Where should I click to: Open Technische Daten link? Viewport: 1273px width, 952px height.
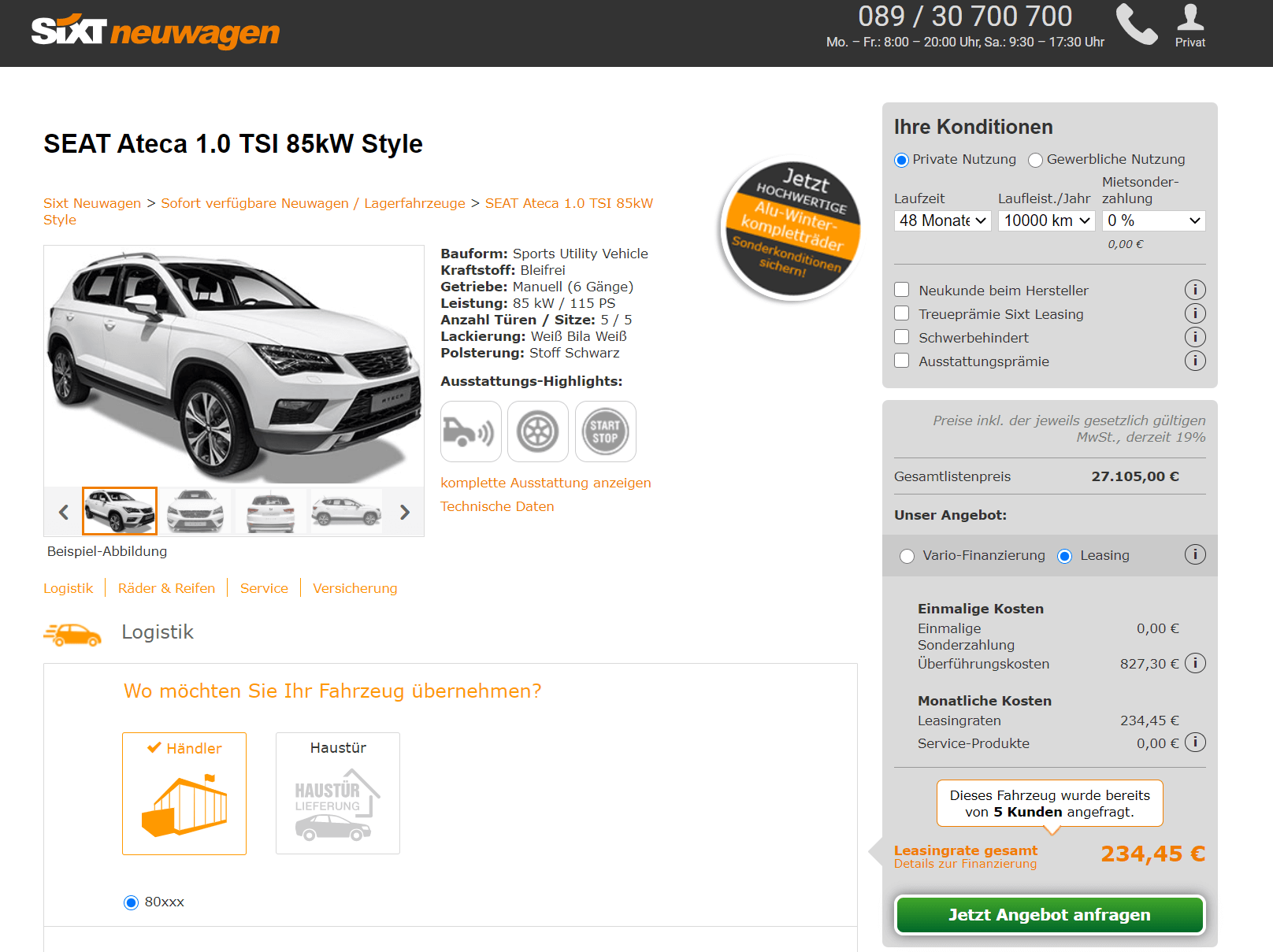pos(497,506)
